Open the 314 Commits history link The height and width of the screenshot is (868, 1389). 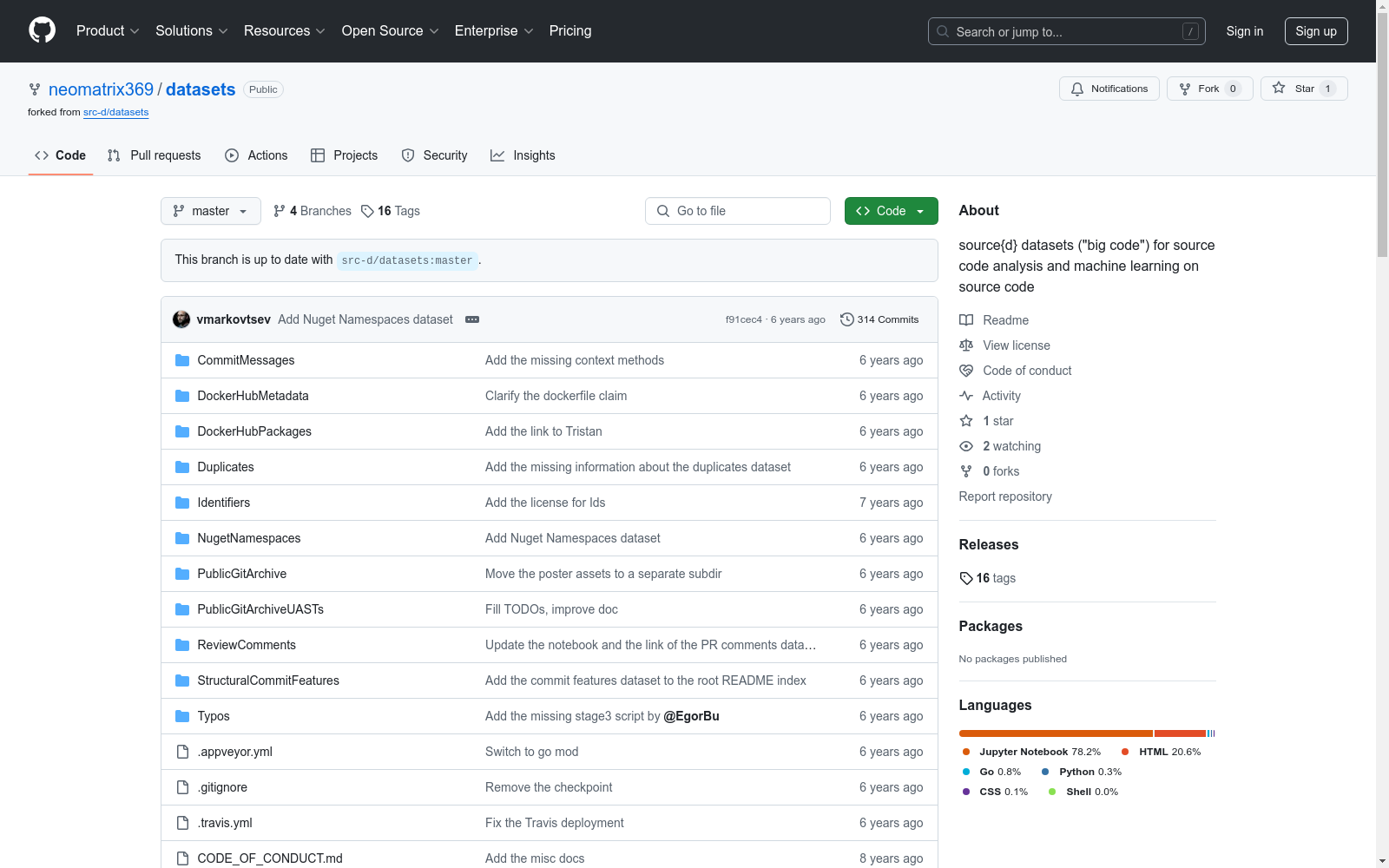(879, 319)
